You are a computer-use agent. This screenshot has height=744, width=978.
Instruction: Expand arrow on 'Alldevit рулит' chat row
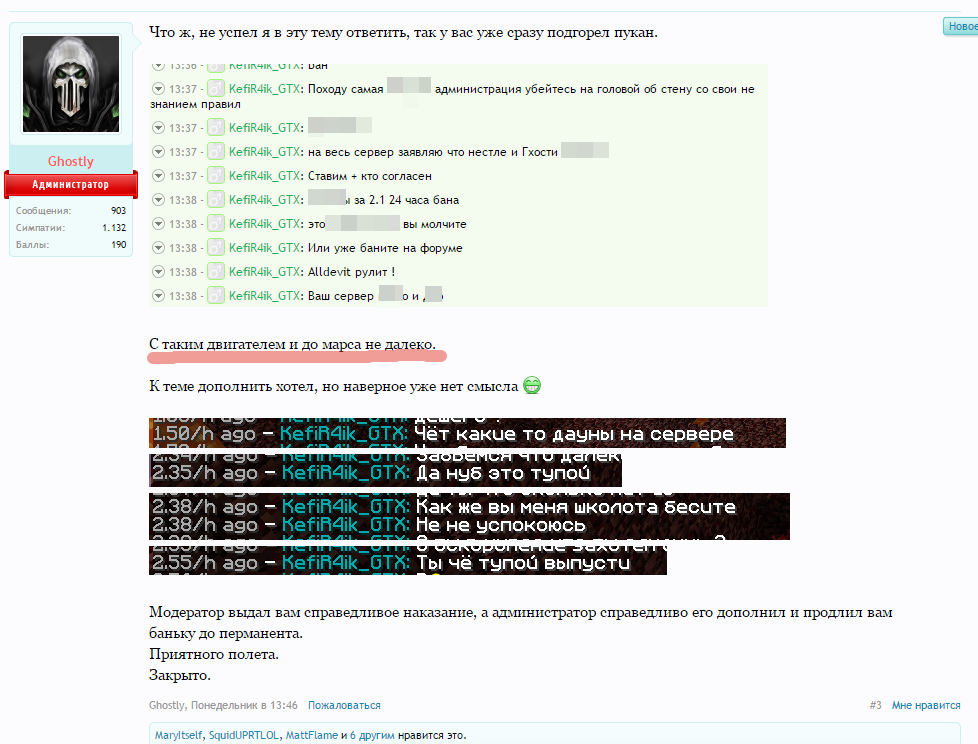tap(158, 272)
